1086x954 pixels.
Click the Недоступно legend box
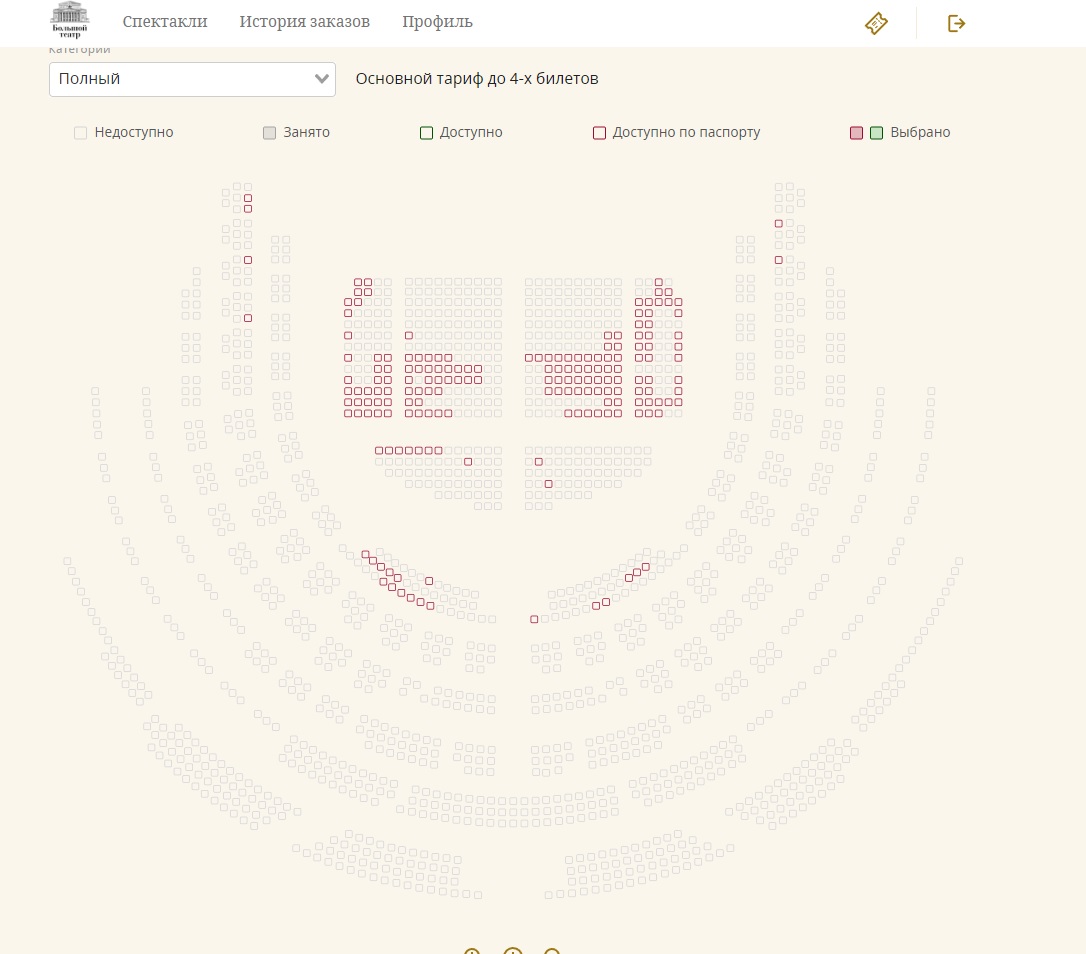pyautogui.click(x=80, y=133)
